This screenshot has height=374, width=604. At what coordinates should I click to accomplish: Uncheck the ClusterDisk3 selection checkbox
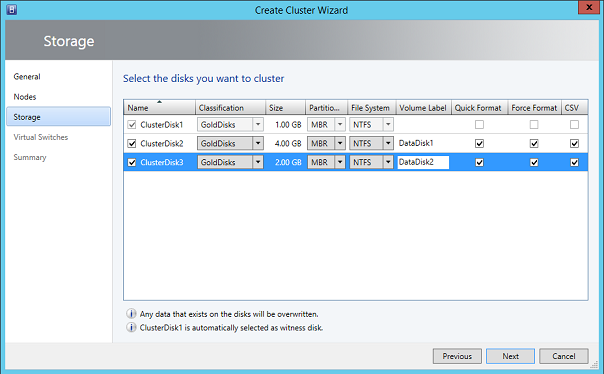coord(132,163)
